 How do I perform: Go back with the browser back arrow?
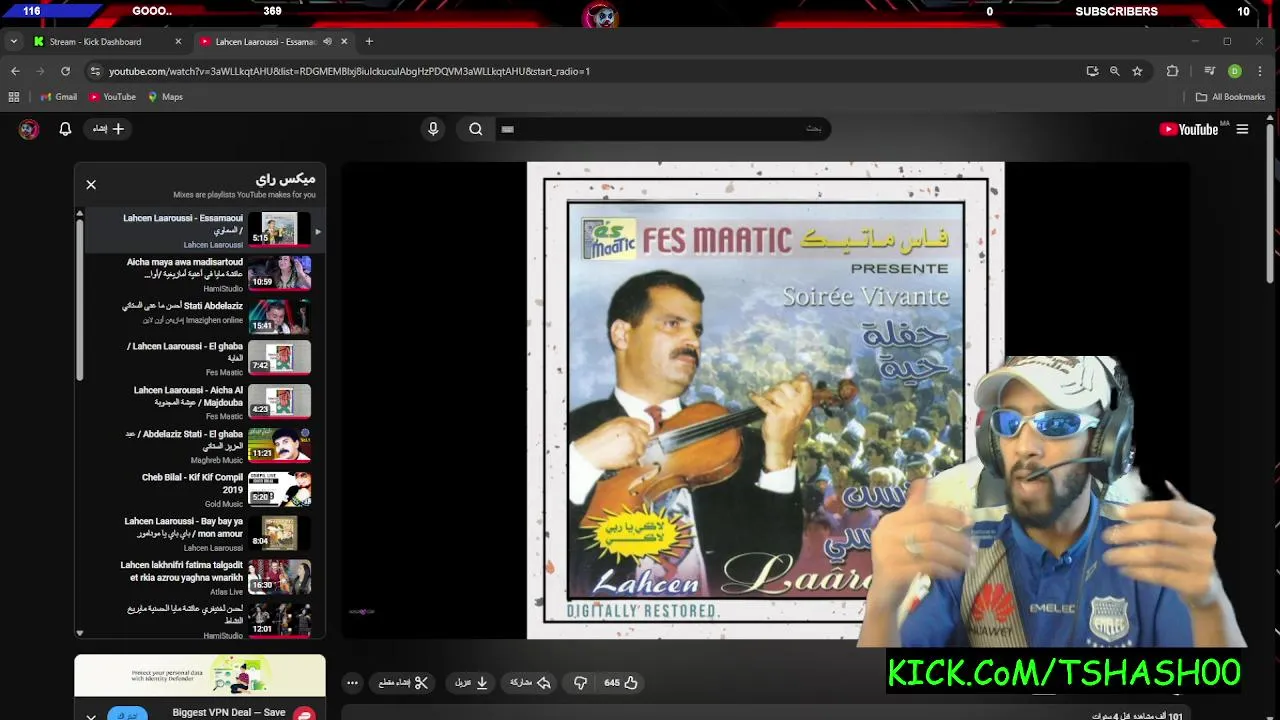pyautogui.click(x=15, y=71)
